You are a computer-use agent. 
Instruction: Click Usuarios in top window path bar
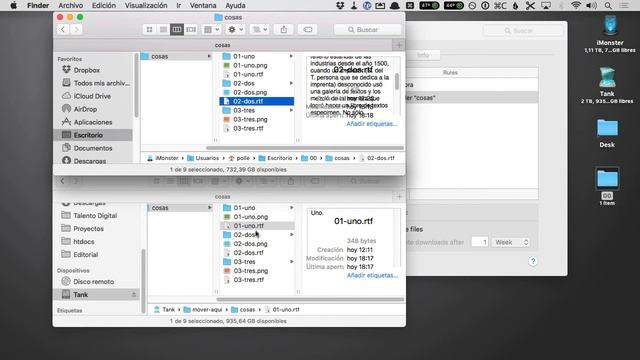[x=203, y=158]
